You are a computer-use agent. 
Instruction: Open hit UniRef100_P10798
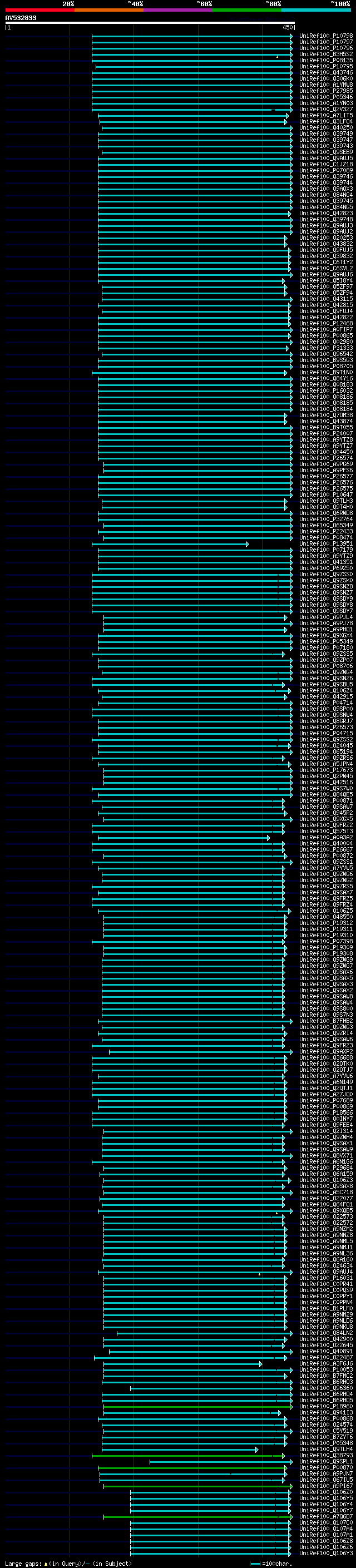coord(326,36)
